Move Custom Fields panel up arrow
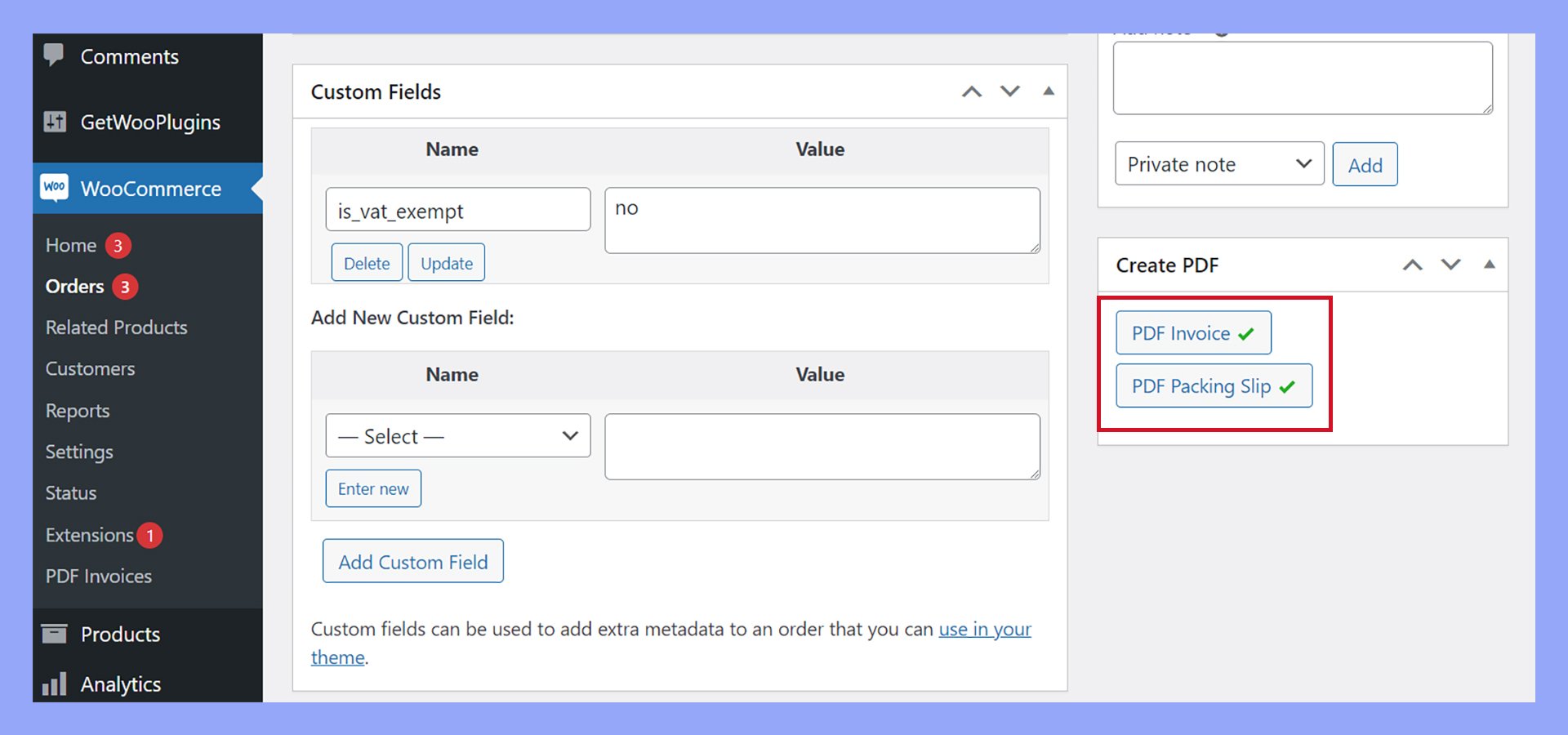The width and height of the screenshot is (1568, 735). (972, 91)
